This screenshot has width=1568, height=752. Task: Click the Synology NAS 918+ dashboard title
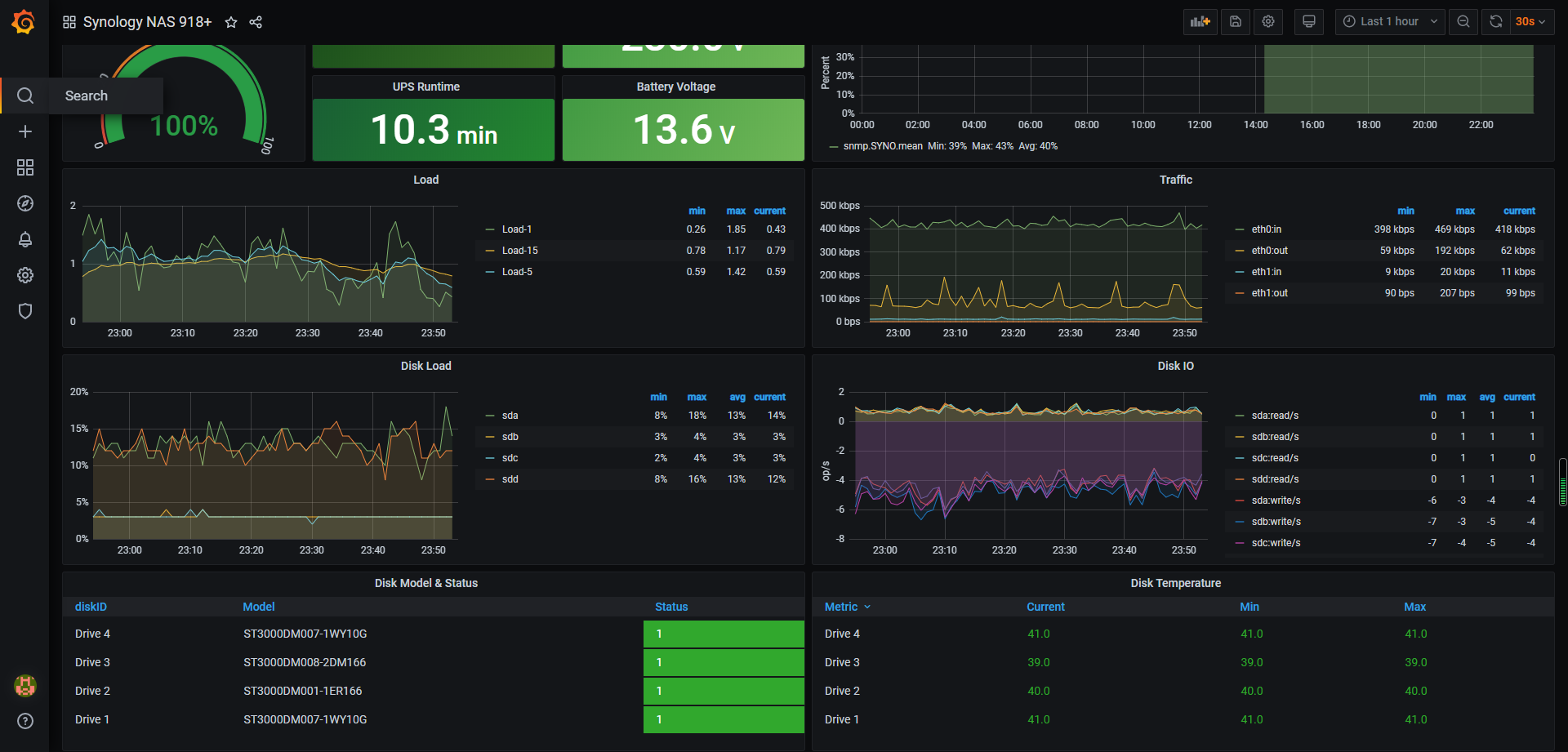click(147, 22)
